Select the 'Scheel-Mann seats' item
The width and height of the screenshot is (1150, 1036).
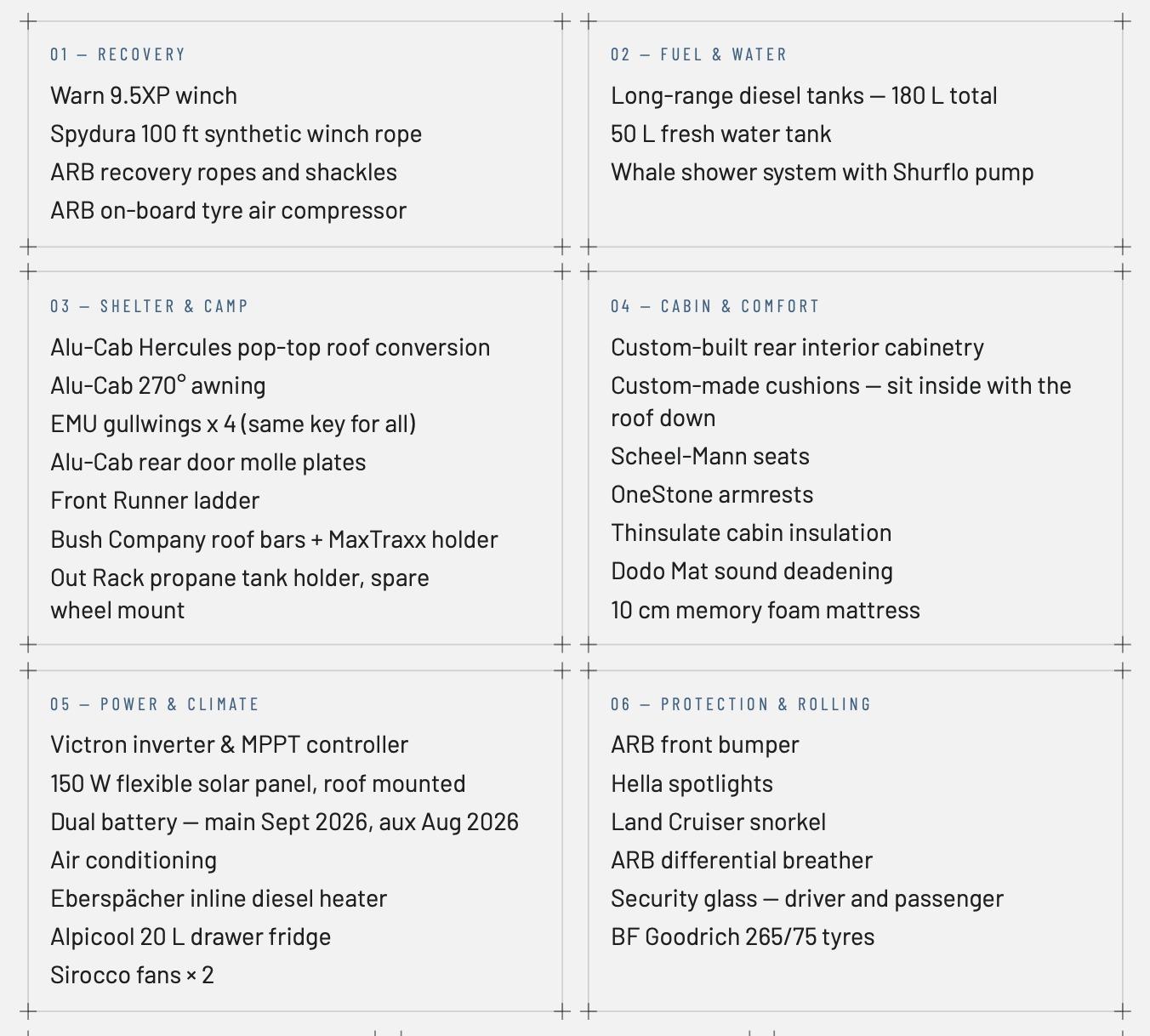[710, 457]
